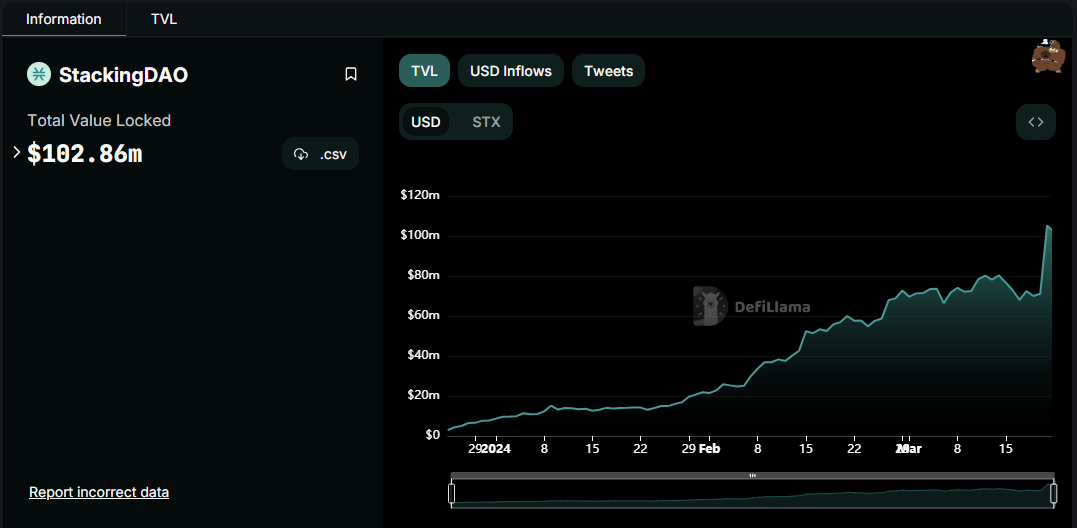Viewport: 1077px width, 528px height.
Task: Click the llama mascot icon top right
Action: coord(1047,56)
